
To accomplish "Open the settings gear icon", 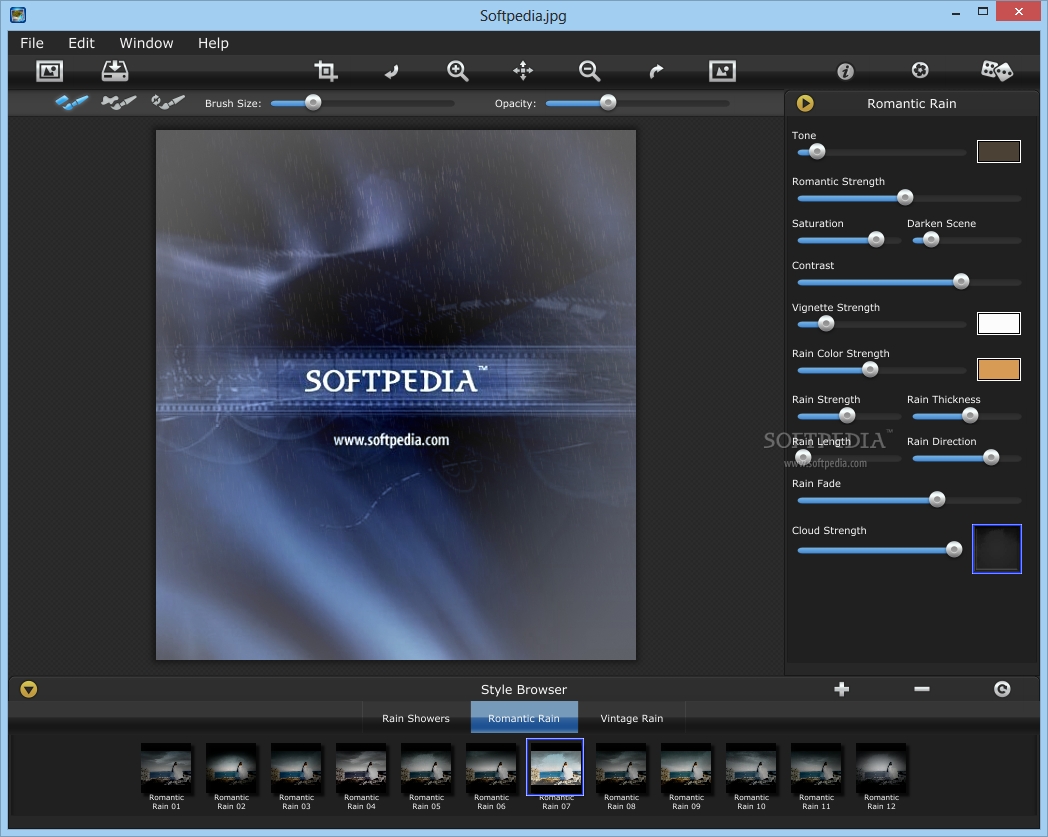I will point(920,70).
